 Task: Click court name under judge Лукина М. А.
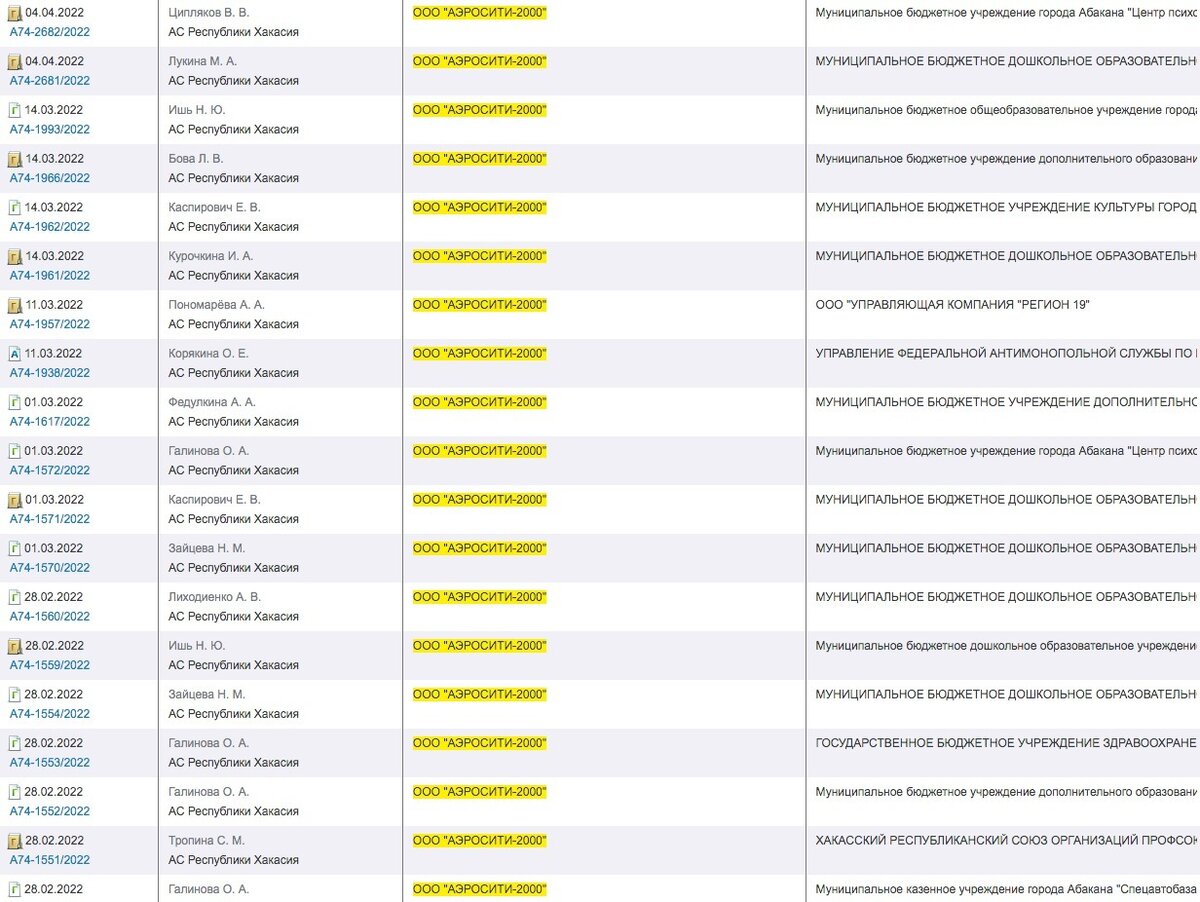[x=234, y=81]
